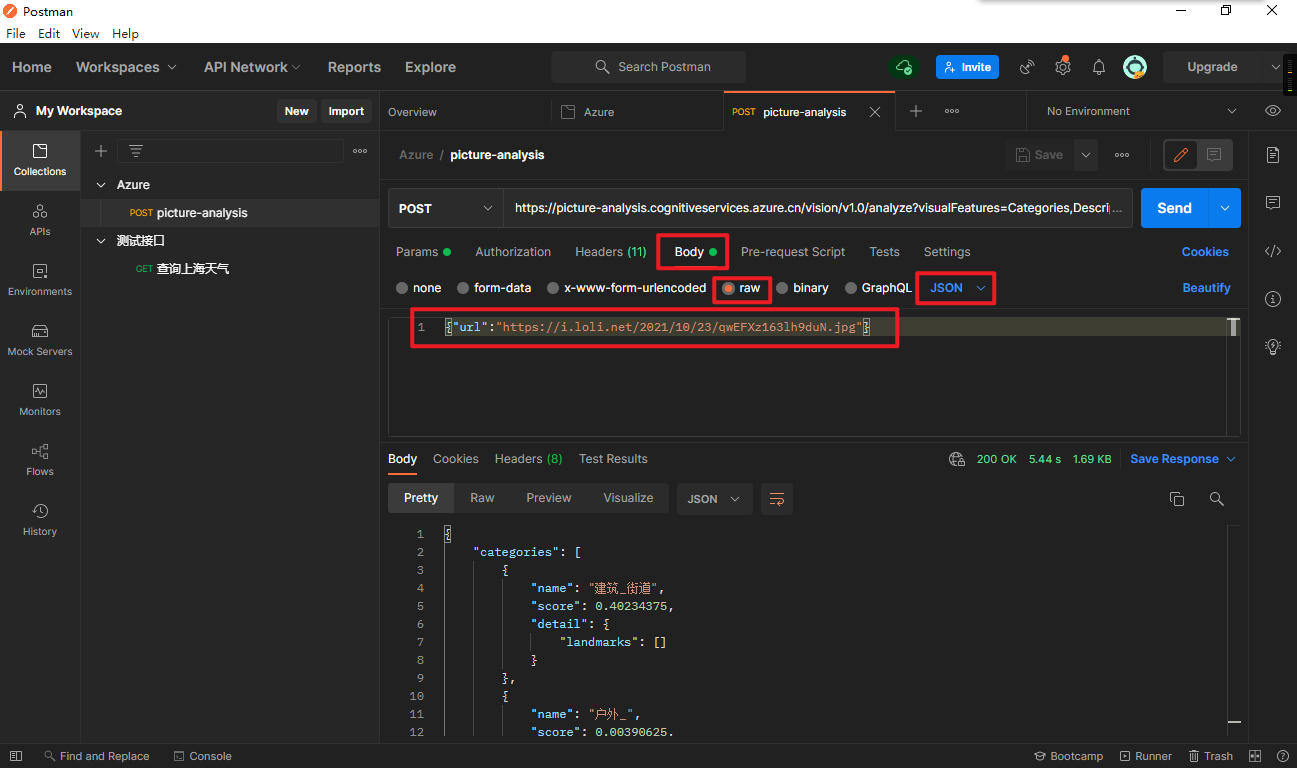Open the capture requests satellite icon
Viewport: 1297px width, 768px height.
pyautogui.click(x=1027, y=67)
